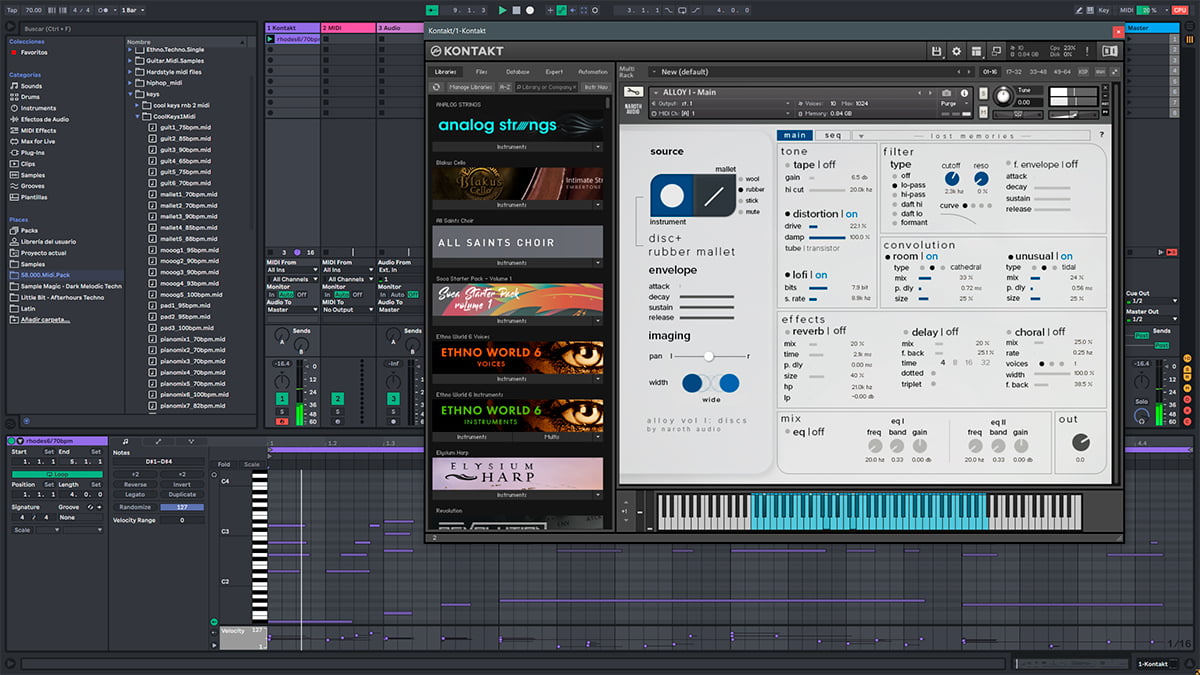This screenshot has width=1200, height=675.
Task: Select the main tab
Action: 795,135
